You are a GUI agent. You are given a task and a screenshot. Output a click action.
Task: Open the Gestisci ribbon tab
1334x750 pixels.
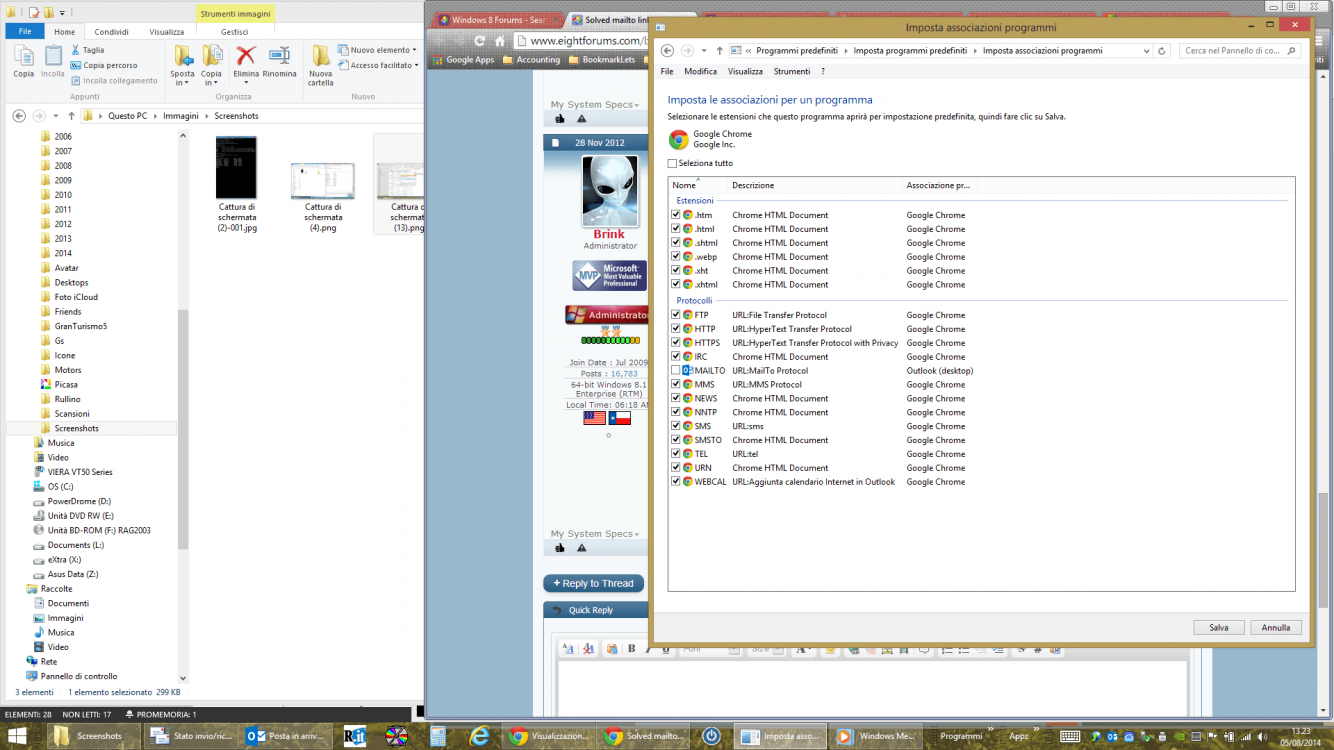click(x=235, y=32)
